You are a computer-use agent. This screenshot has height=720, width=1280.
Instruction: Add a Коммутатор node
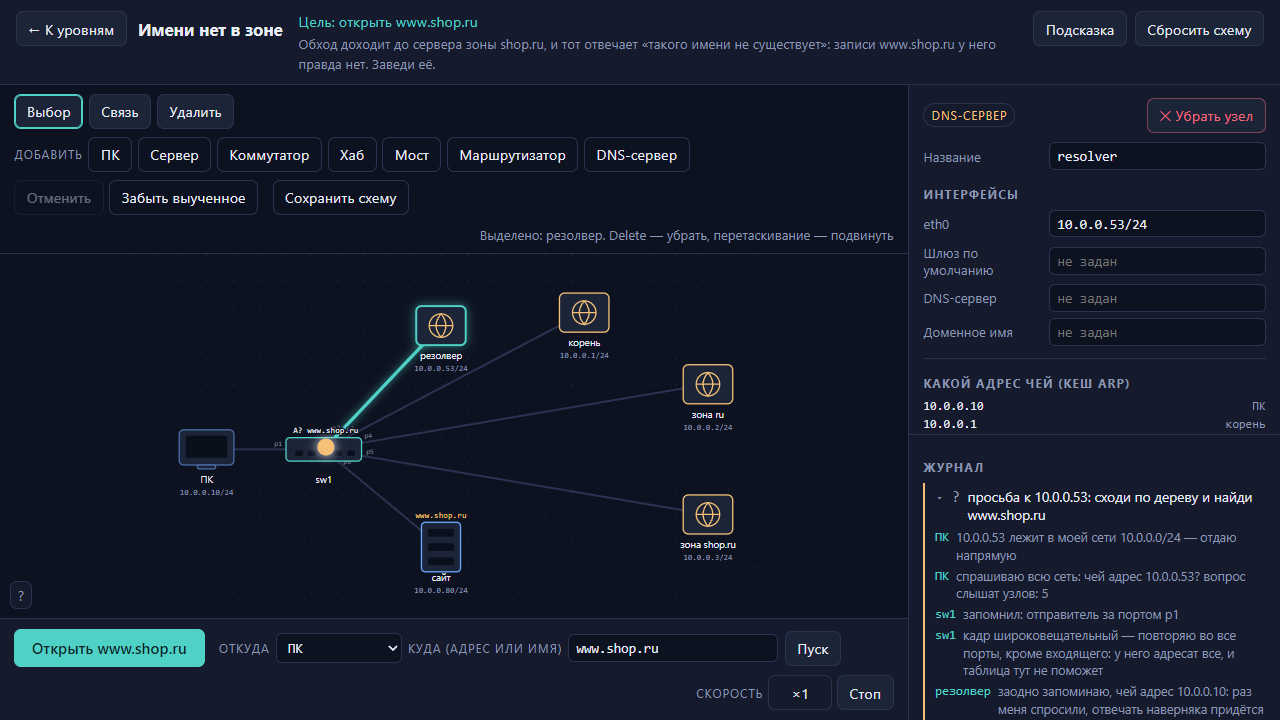tap(270, 155)
